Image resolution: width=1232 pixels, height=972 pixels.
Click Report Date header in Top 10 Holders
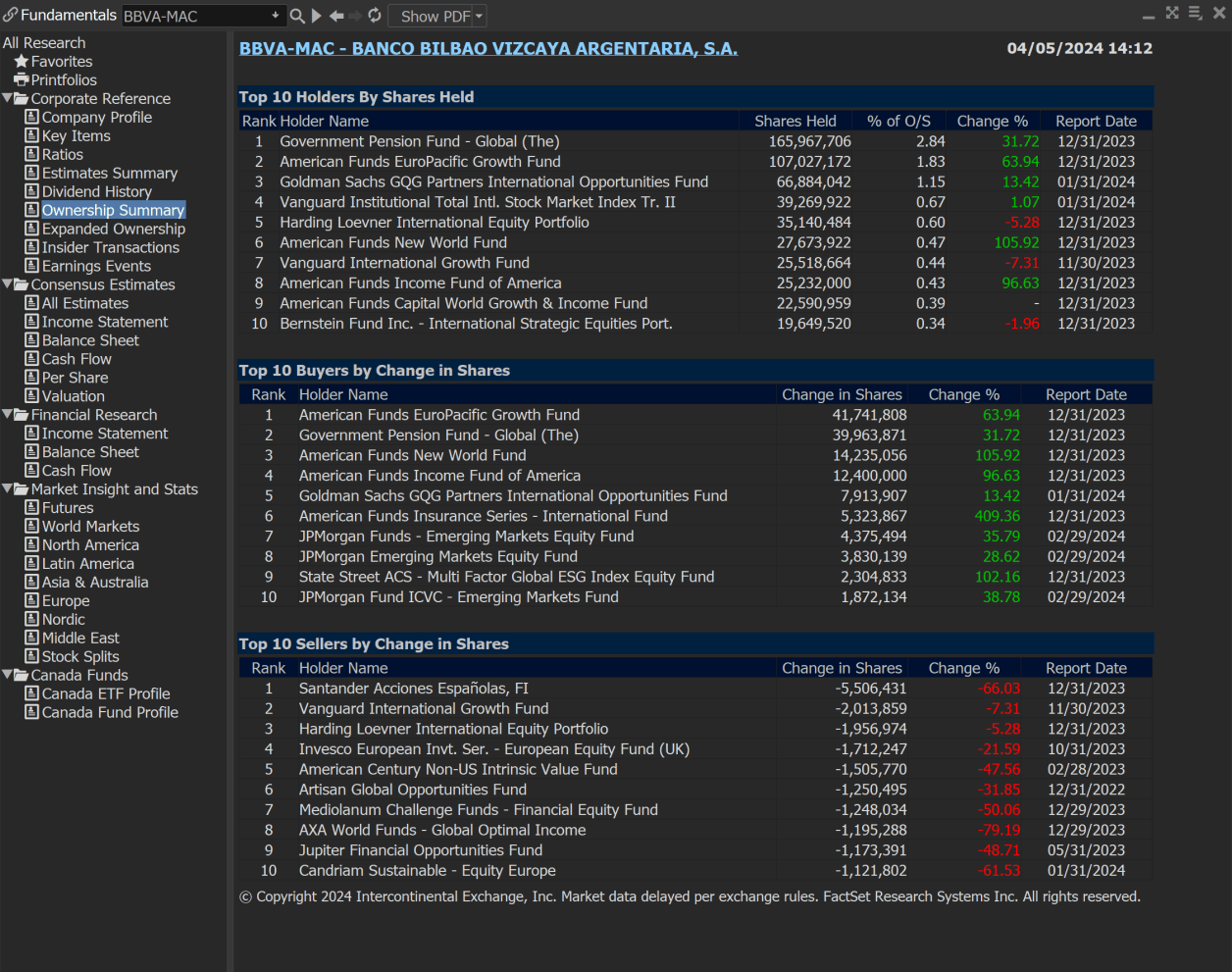click(x=1096, y=122)
